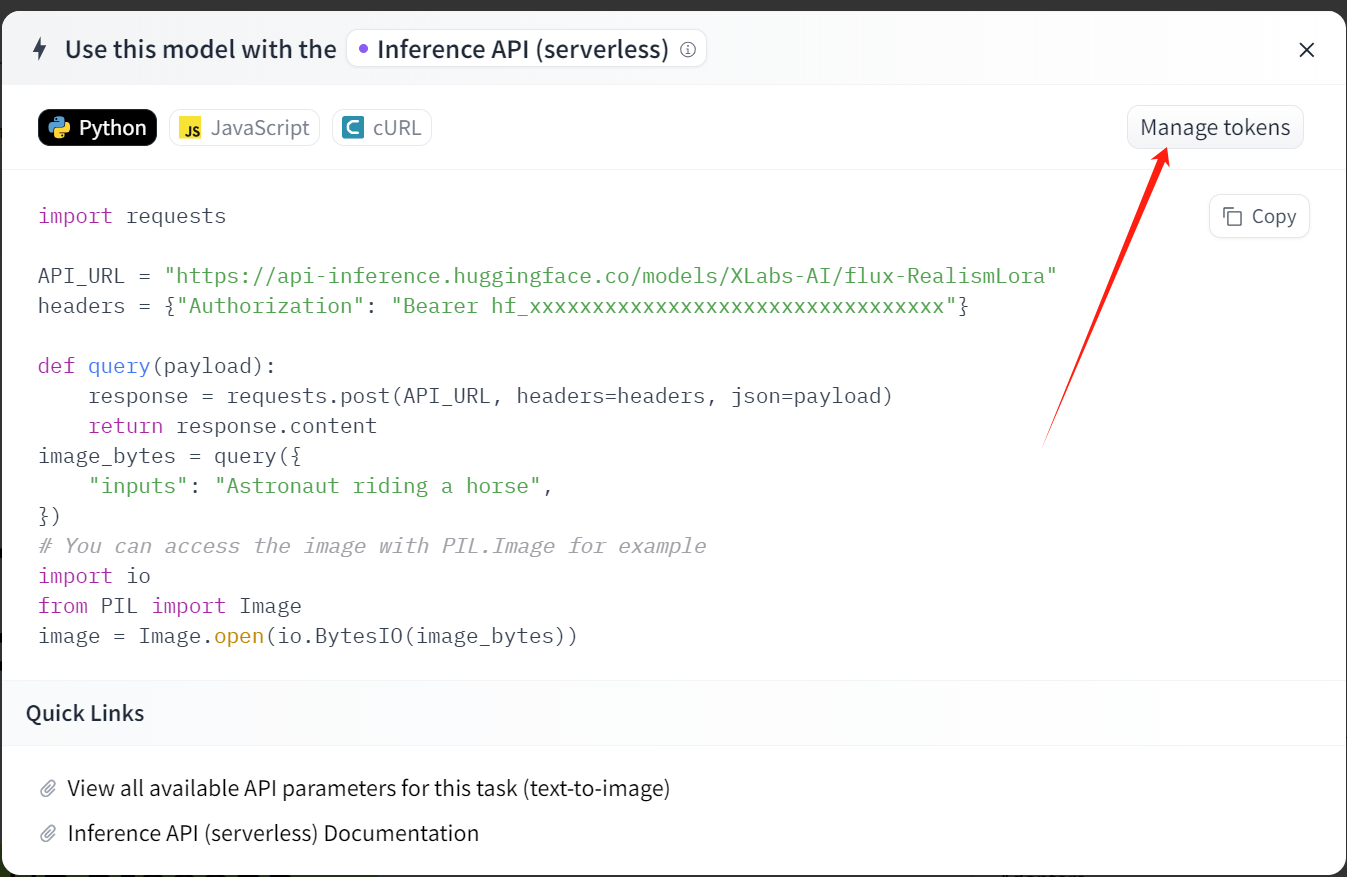1347x877 pixels.
Task: Click the API_URL string in the code
Action: (611, 276)
